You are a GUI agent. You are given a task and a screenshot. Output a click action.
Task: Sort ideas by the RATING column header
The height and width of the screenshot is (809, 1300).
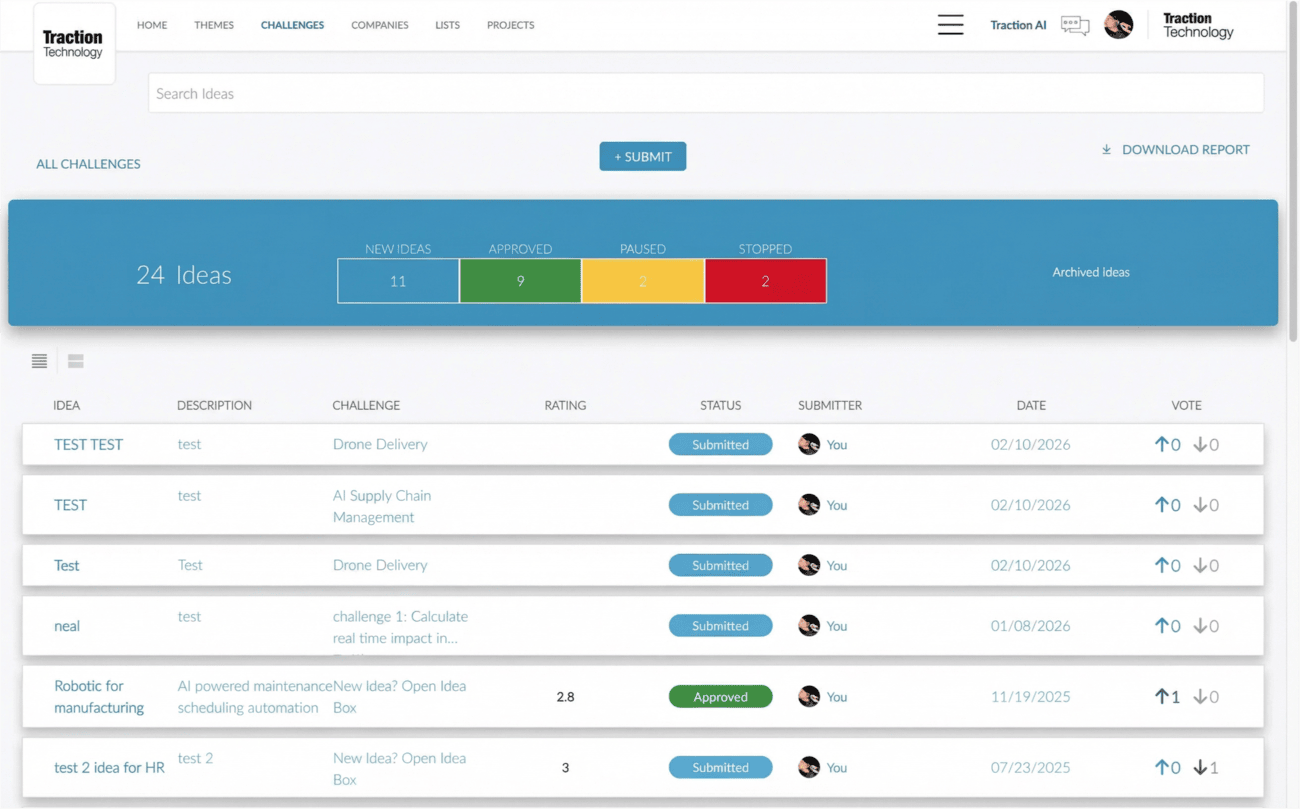[x=565, y=405]
